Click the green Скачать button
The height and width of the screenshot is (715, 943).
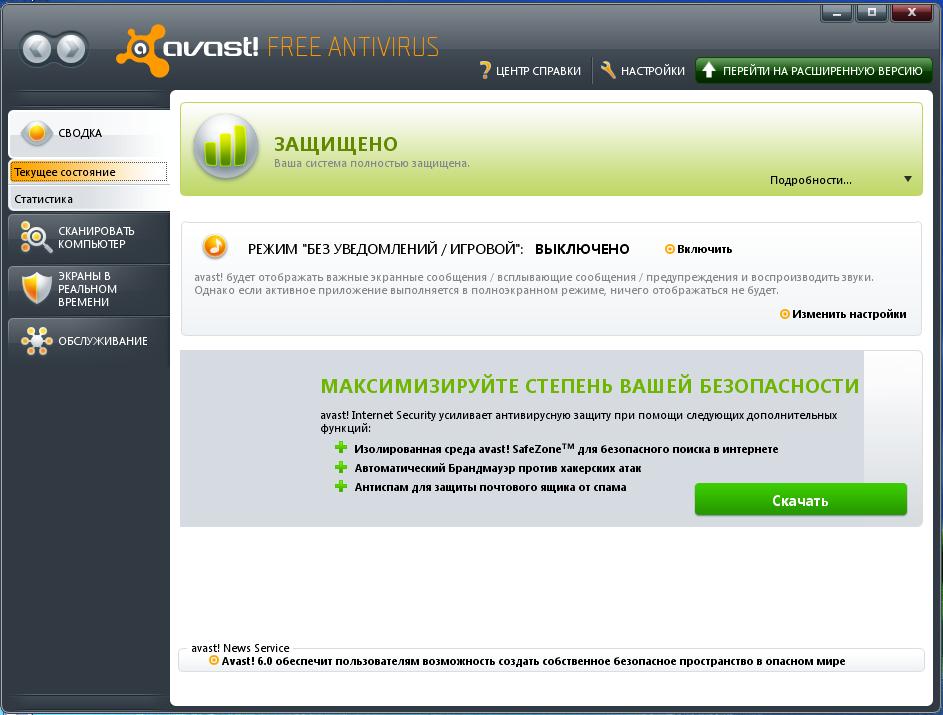tap(800, 499)
